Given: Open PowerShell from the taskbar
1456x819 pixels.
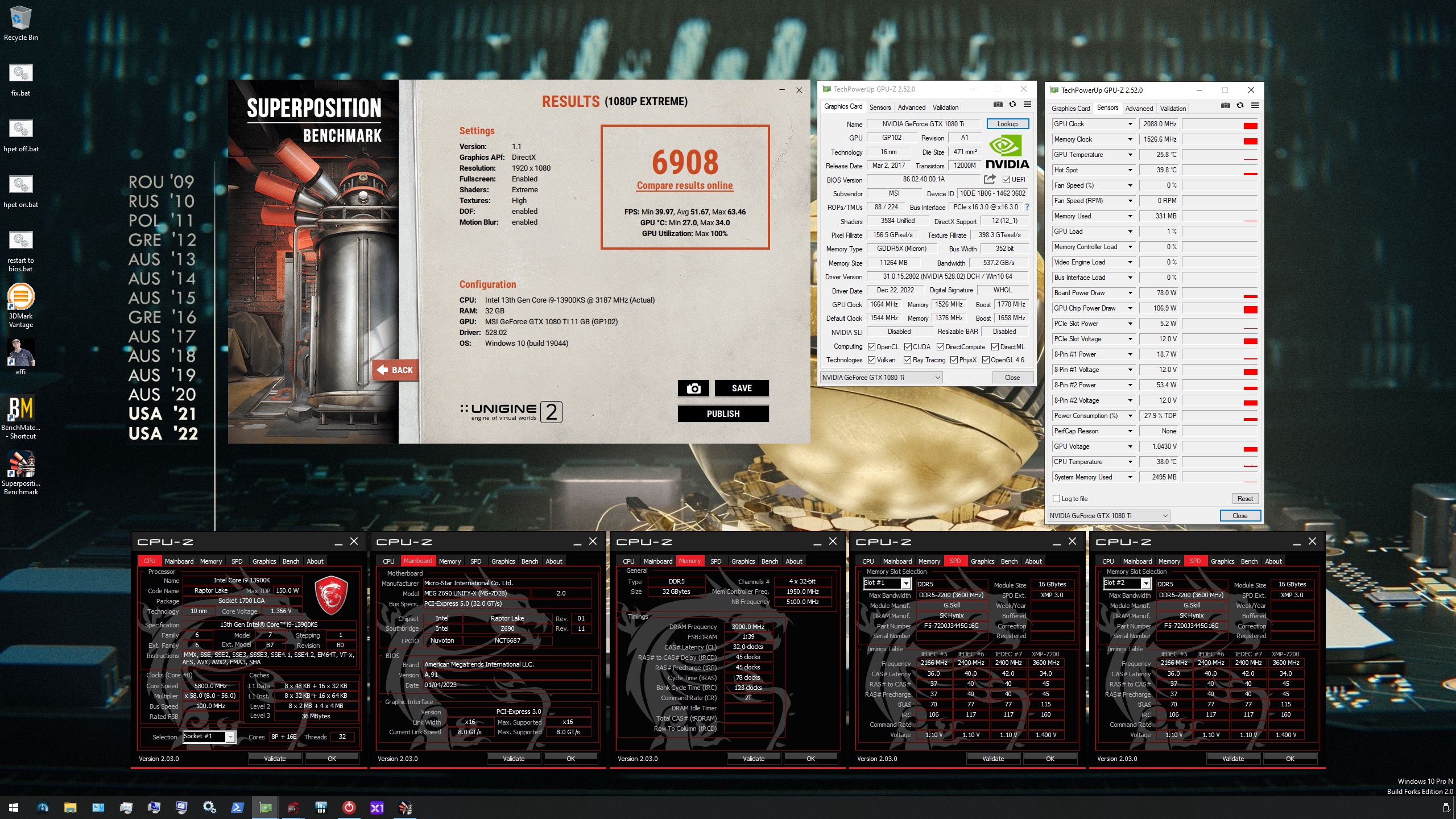Looking at the screenshot, I should [x=237, y=808].
